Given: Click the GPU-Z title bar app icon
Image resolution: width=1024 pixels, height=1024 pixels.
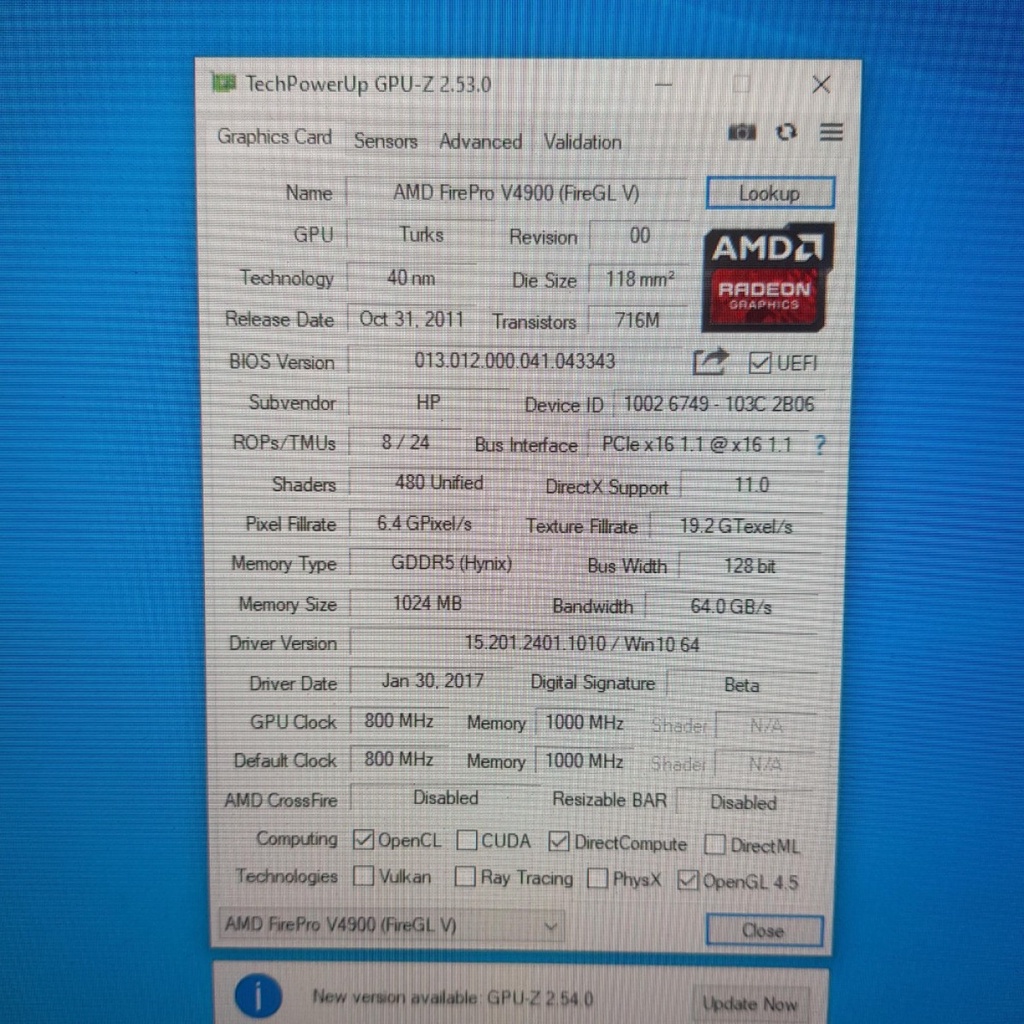Looking at the screenshot, I should click(223, 83).
